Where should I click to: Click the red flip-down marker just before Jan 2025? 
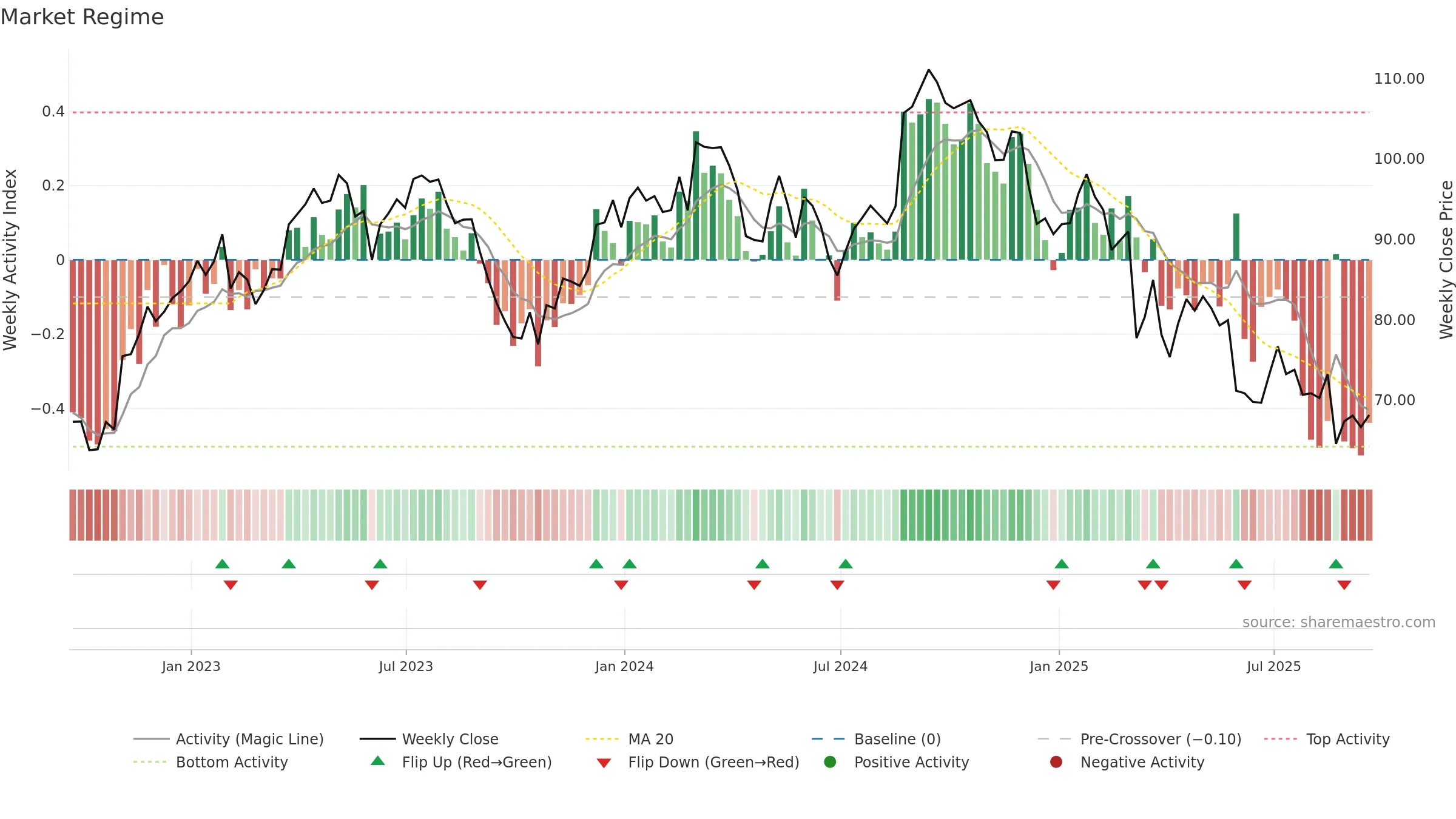pos(1053,585)
